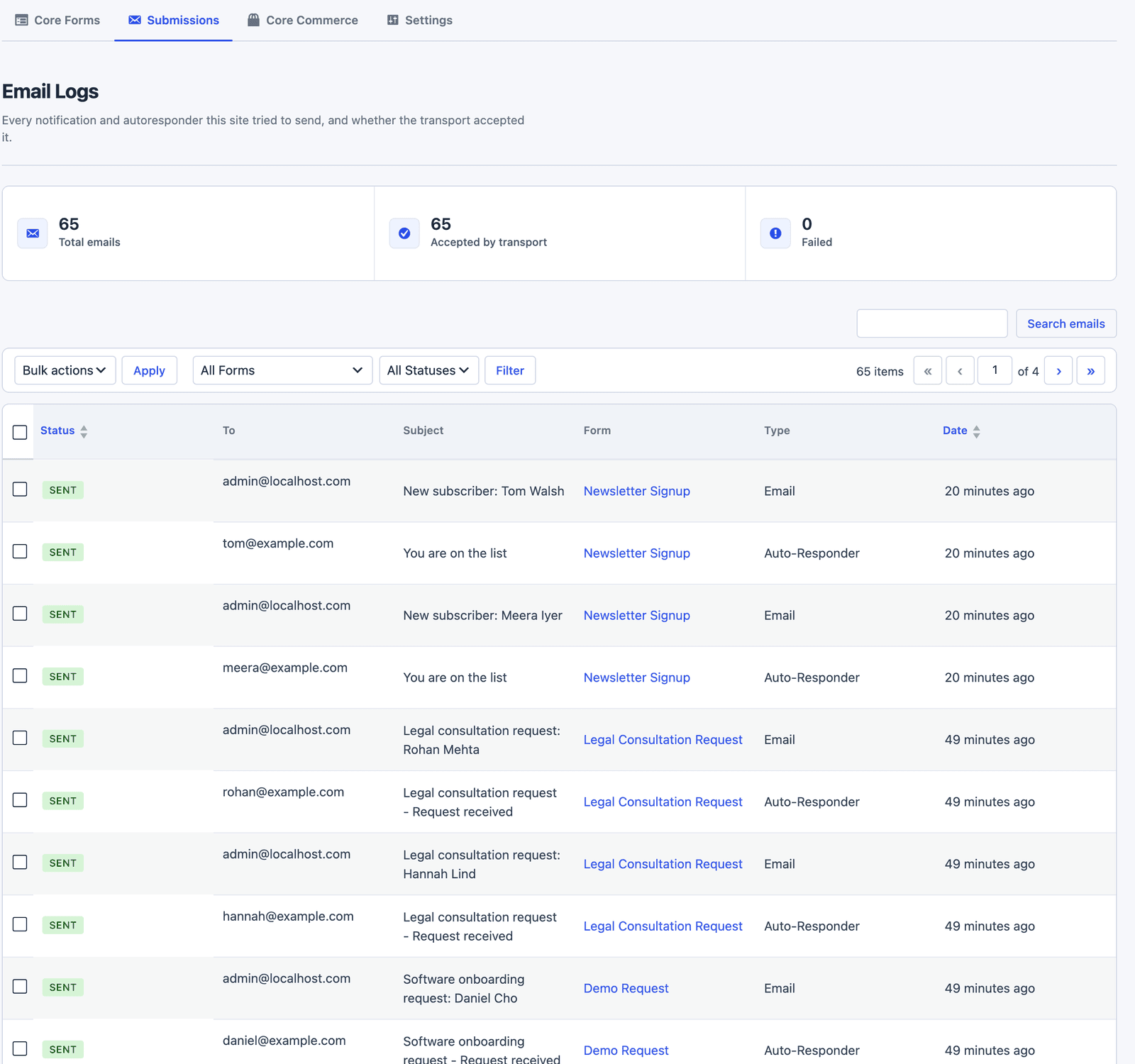Click the Status column sort arrows
The height and width of the screenshot is (1064, 1135).
[x=84, y=431]
